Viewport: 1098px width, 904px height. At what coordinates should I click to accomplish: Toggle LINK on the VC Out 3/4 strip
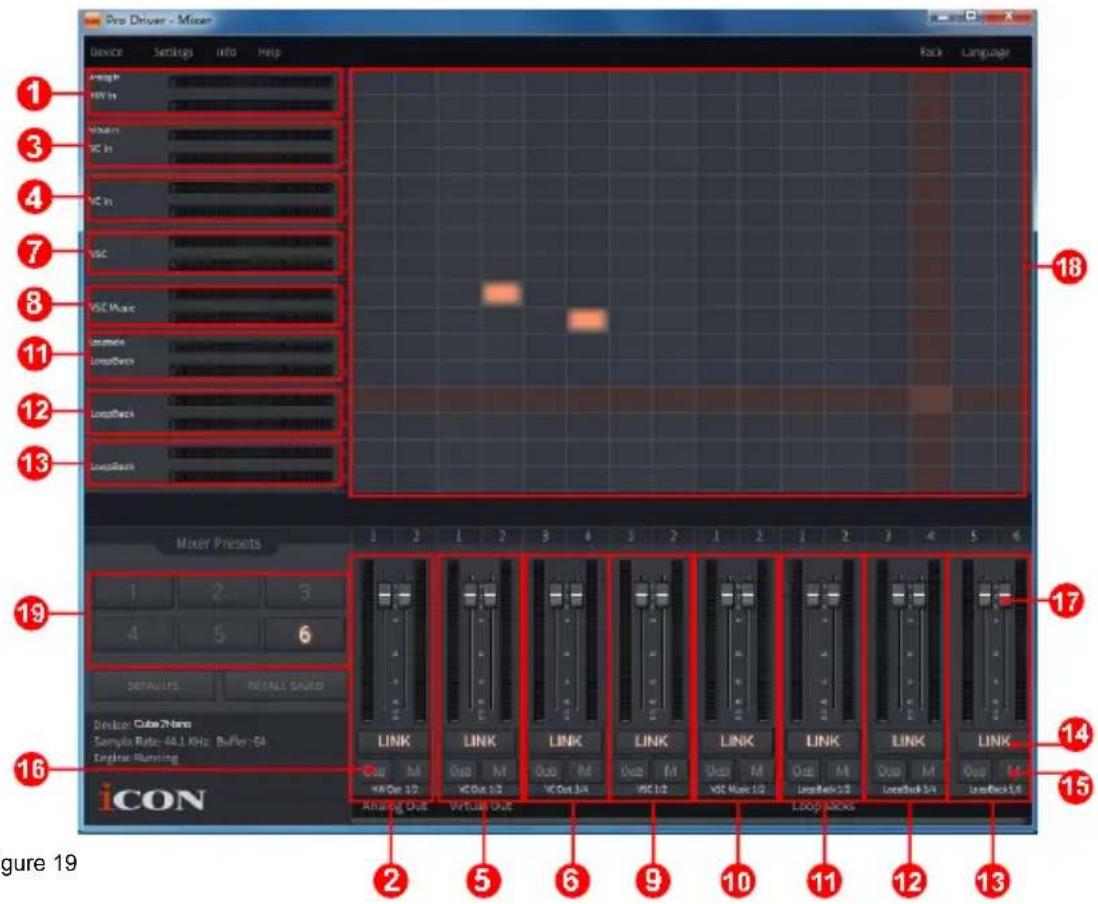click(x=565, y=741)
